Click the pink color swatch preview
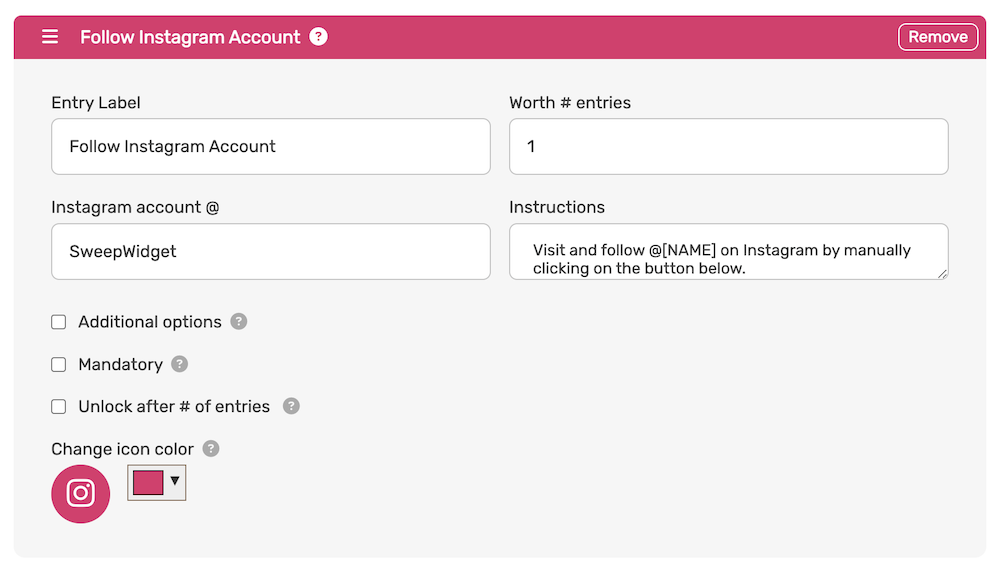Viewport: 1000px width, 569px height. (x=148, y=483)
